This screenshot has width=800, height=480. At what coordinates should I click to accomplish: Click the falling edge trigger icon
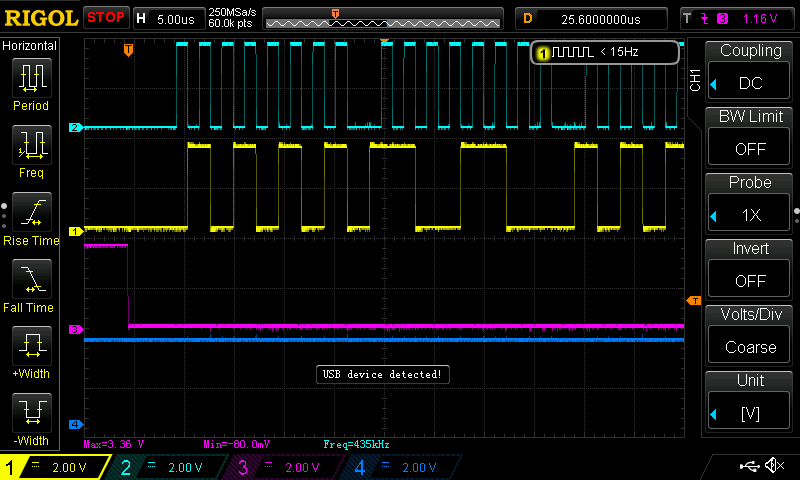tap(705, 19)
